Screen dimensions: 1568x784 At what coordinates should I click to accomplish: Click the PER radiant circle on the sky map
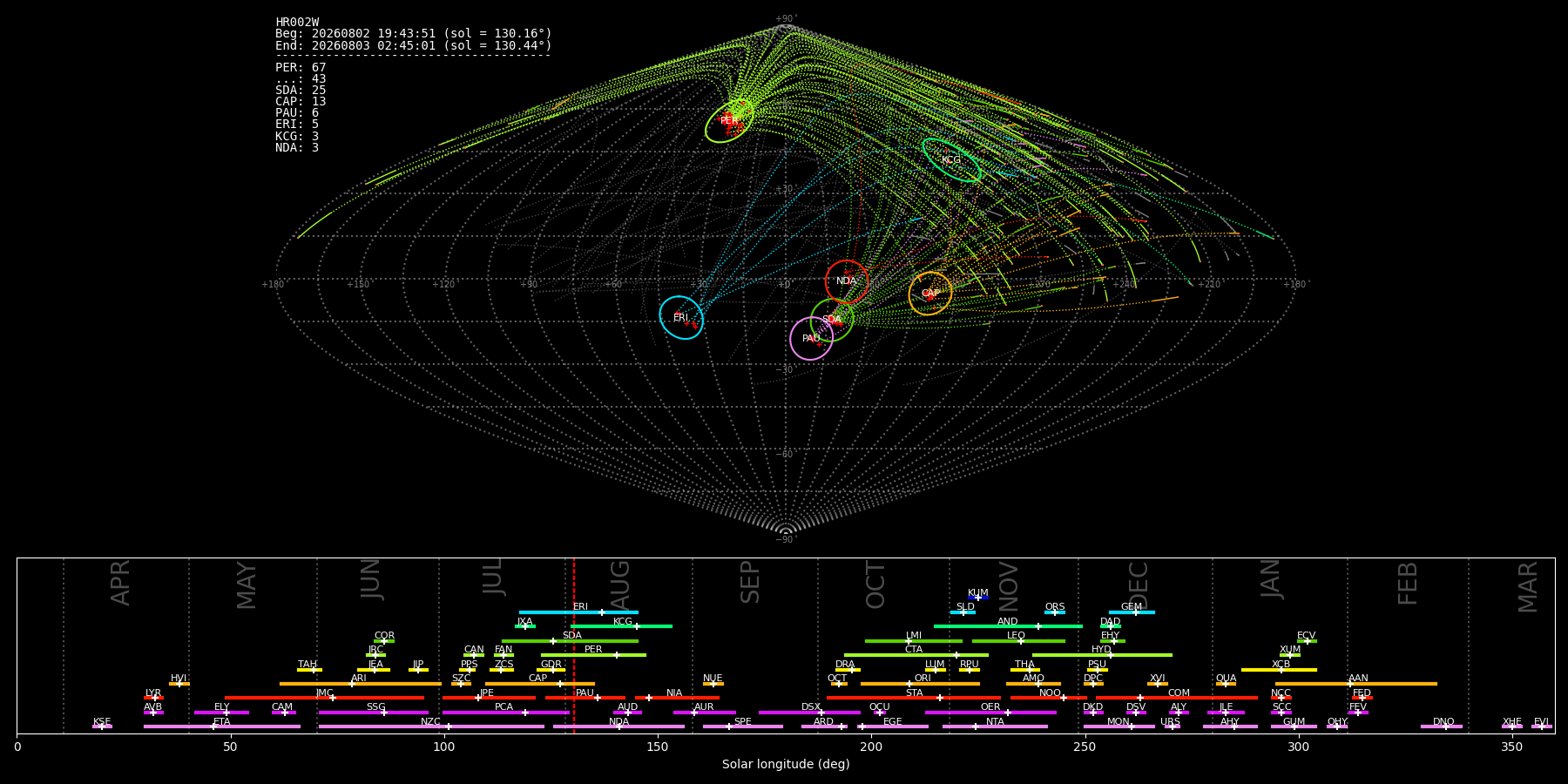[729, 121]
